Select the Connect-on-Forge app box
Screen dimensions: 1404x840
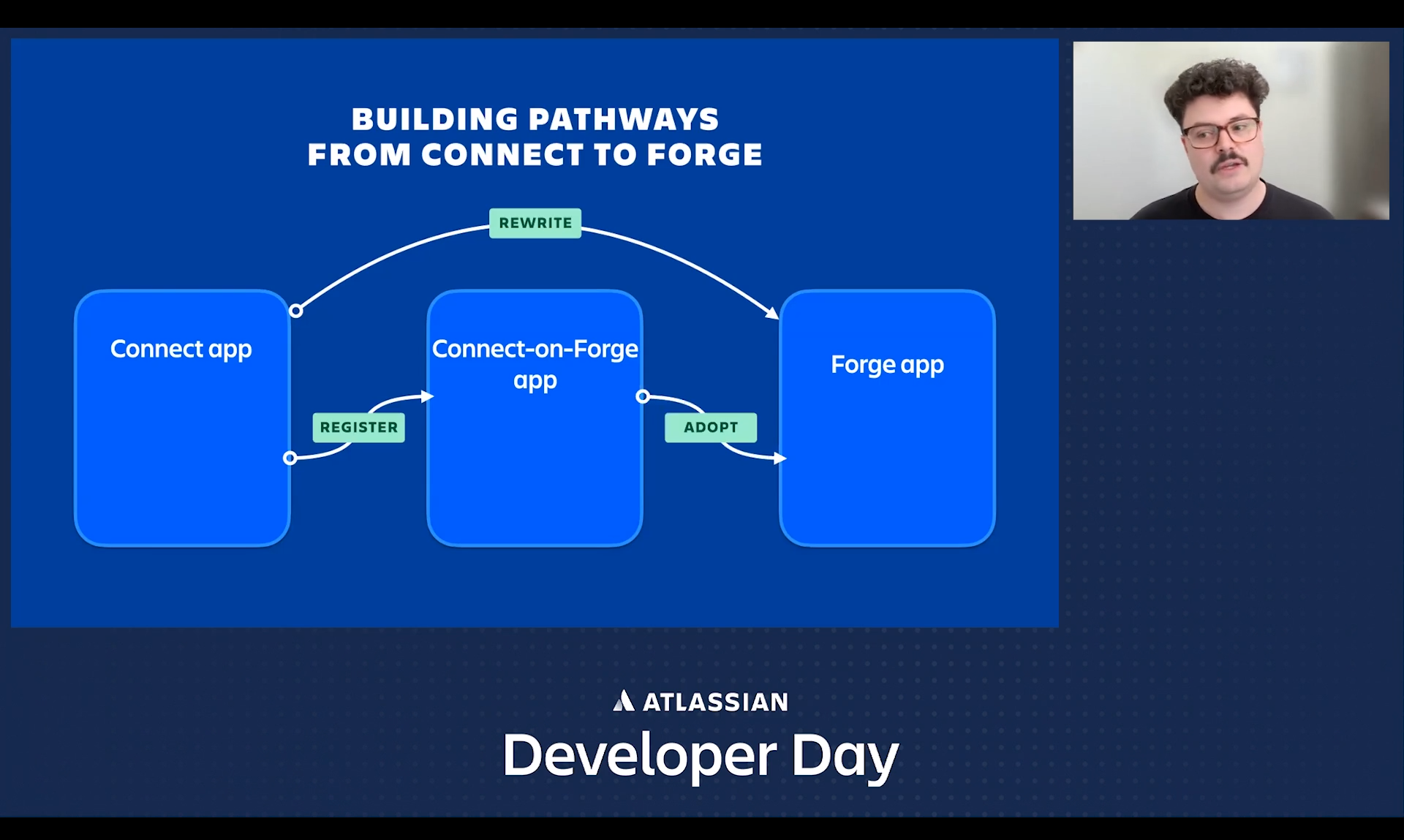point(535,418)
